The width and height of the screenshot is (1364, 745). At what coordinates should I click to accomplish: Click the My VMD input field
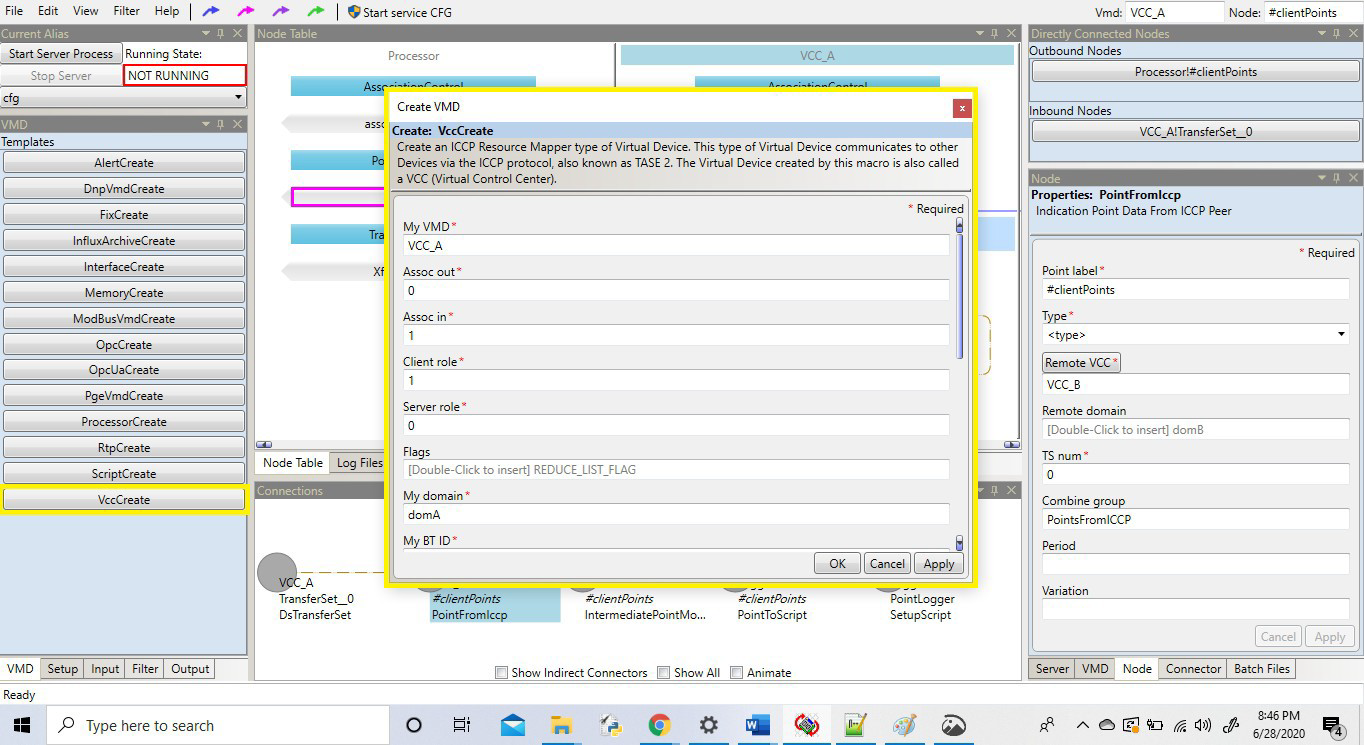[x=676, y=245]
